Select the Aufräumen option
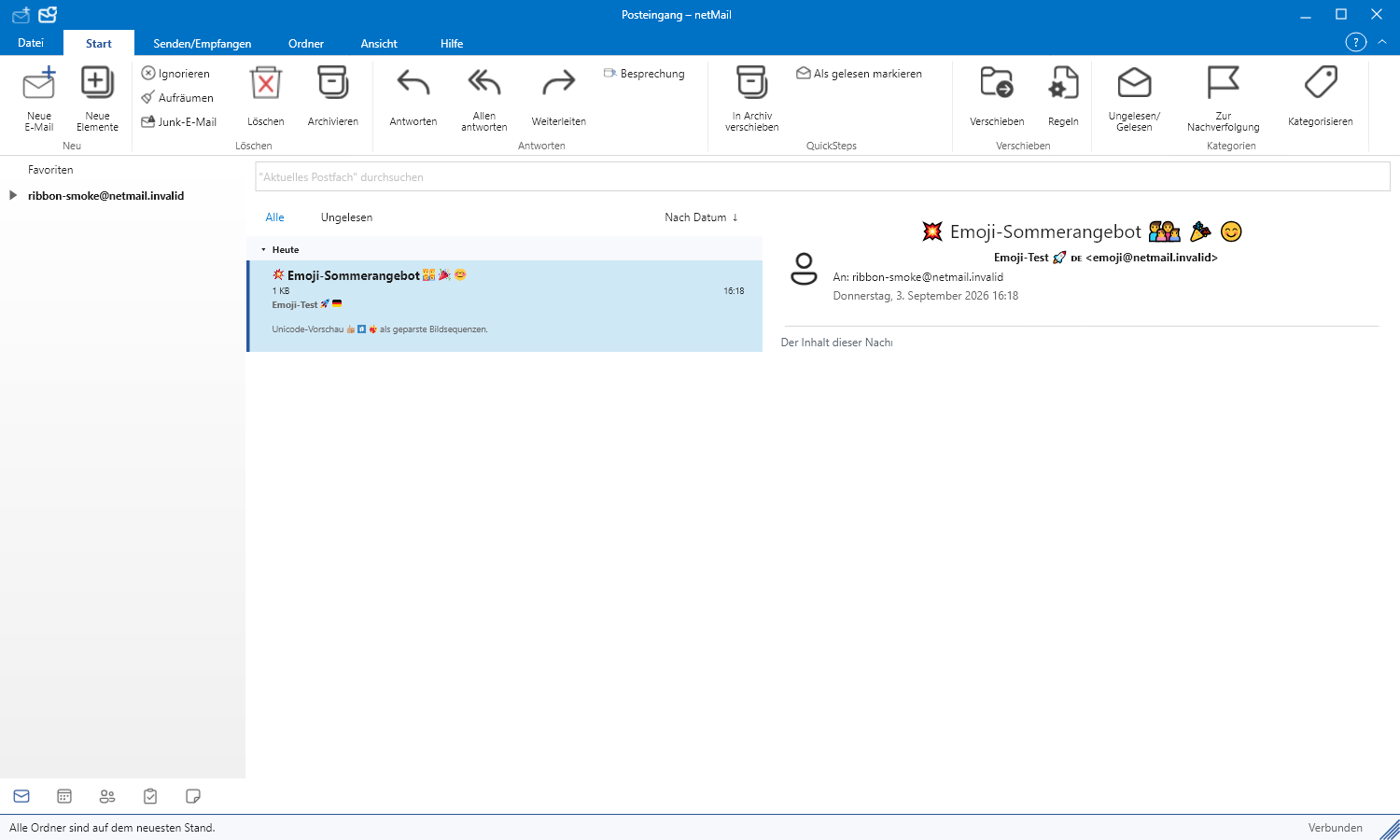The width and height of the screenshot is (1400, 840). click(x=177, y=97)
